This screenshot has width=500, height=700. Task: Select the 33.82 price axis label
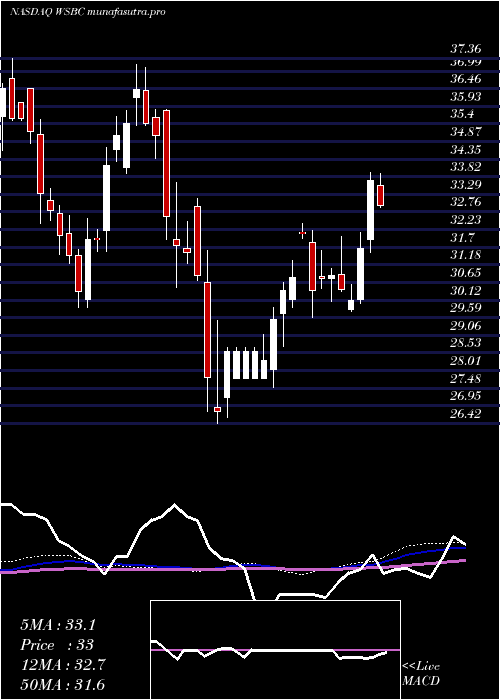click(466, 167)
